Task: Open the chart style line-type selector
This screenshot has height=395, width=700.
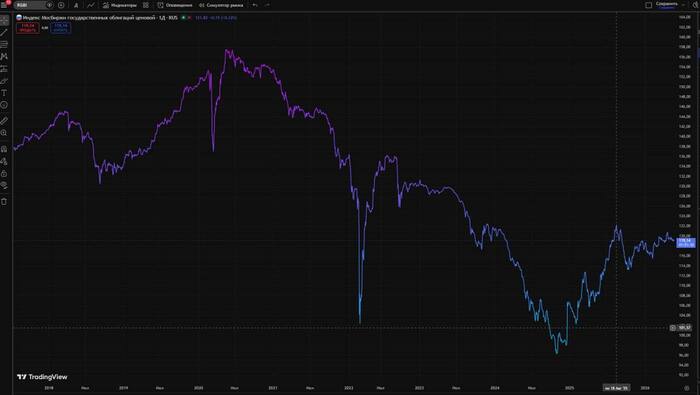Action: (91, 5)
